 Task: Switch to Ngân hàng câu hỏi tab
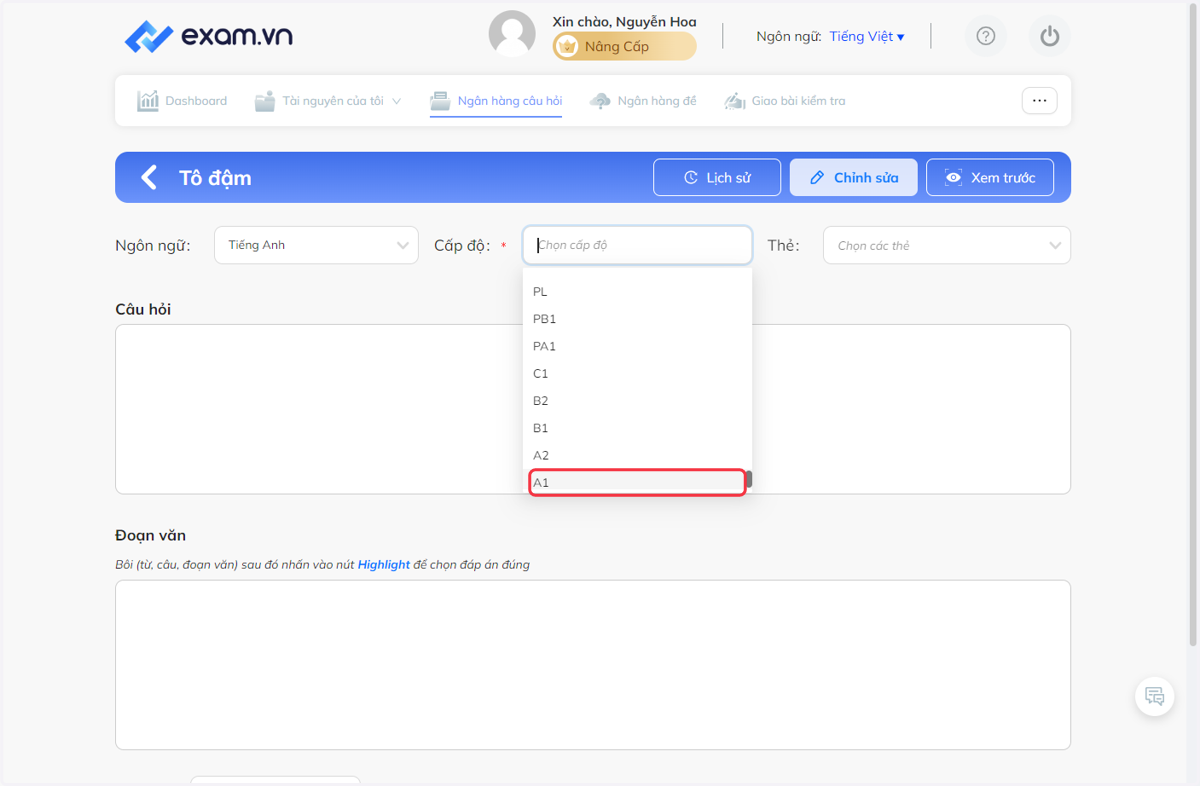[496, 101]
